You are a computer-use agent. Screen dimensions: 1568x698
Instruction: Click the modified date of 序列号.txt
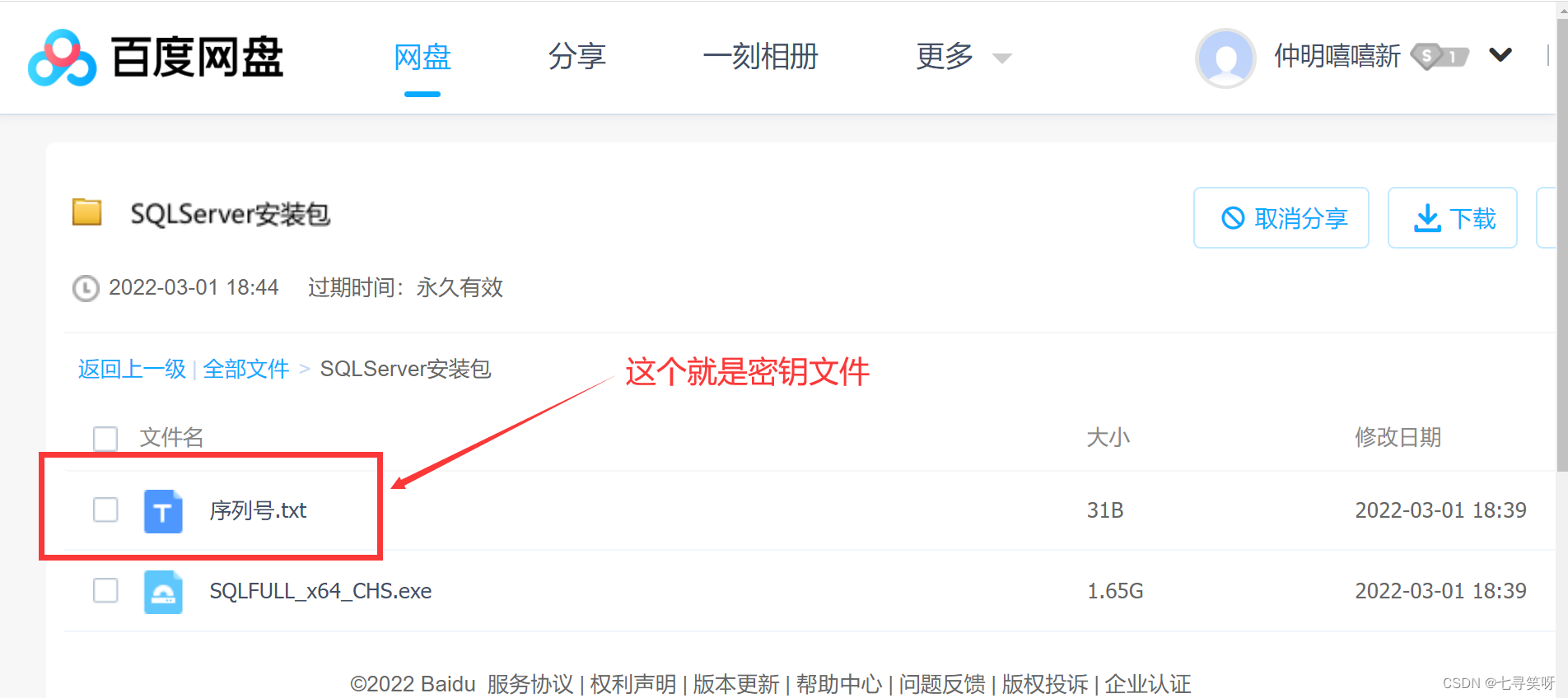point(1440,510)
